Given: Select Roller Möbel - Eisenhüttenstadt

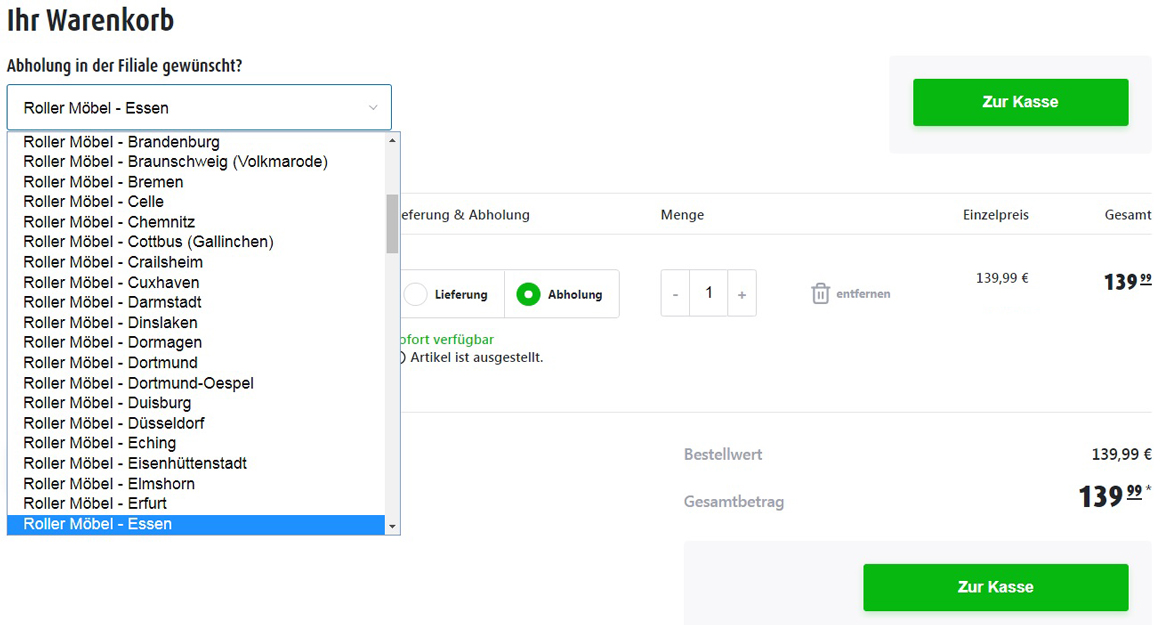Looking at the screenshot, I should point(196,464).
